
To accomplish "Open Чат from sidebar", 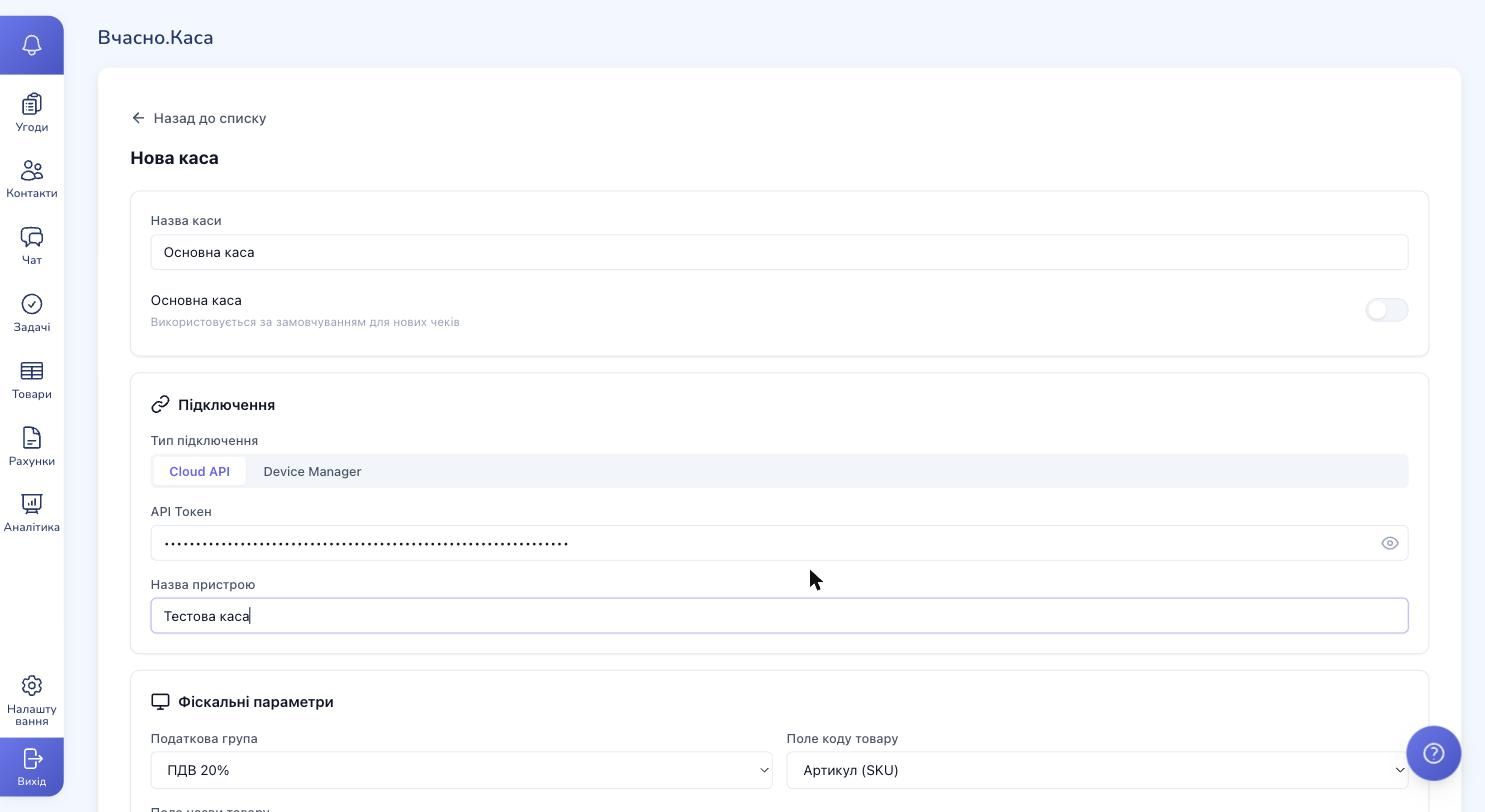I will point(32,246).
